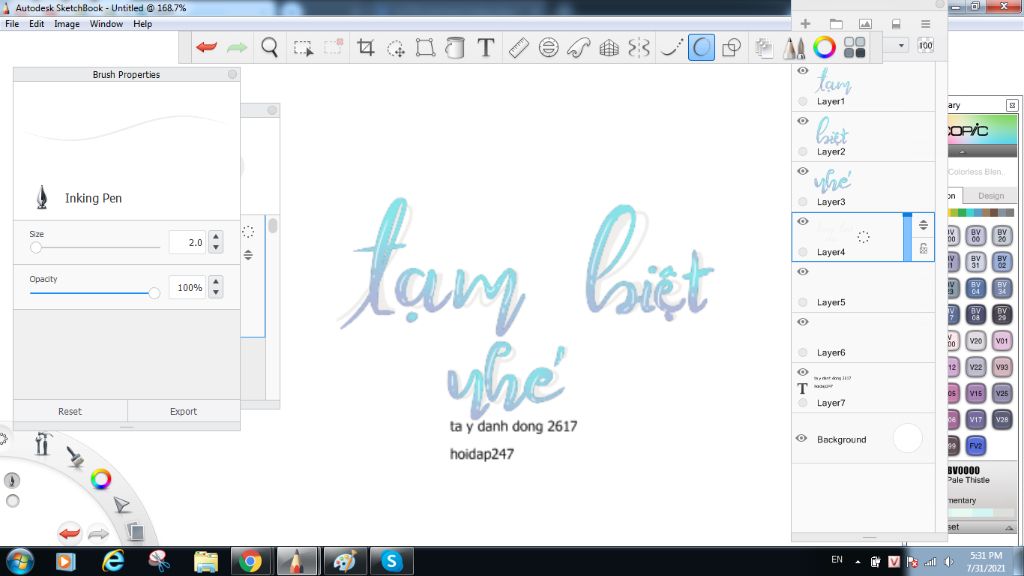Open Google Chrome from the taskbar
The image size is (1024, 576).
(x=250, y=562)
